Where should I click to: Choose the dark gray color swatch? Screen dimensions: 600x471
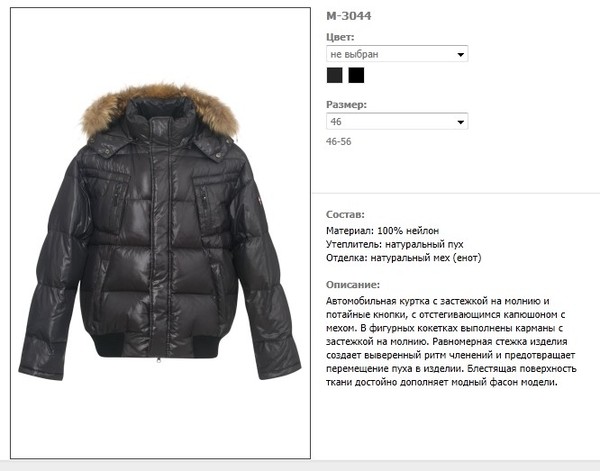point(334,75)
